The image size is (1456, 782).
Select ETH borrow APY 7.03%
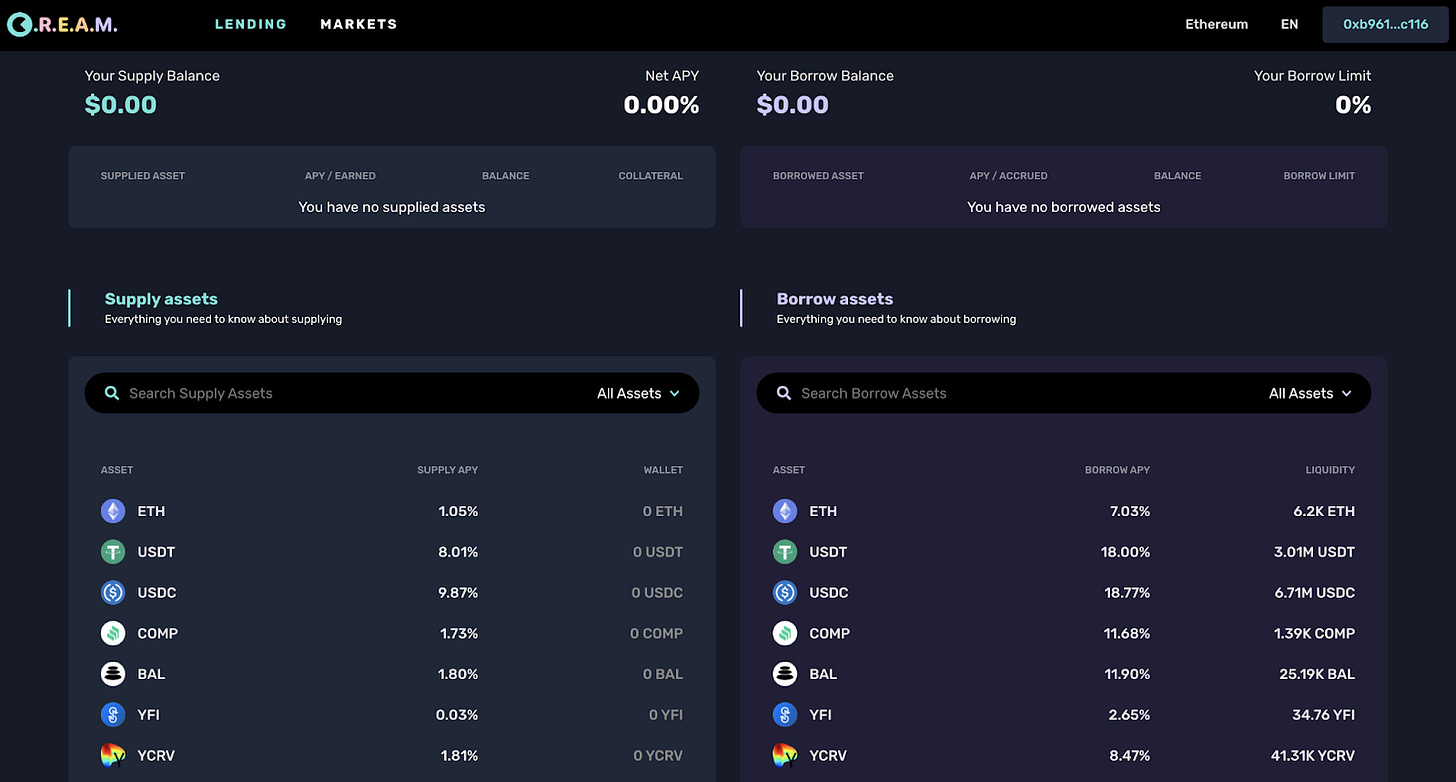click(1130, 511)
